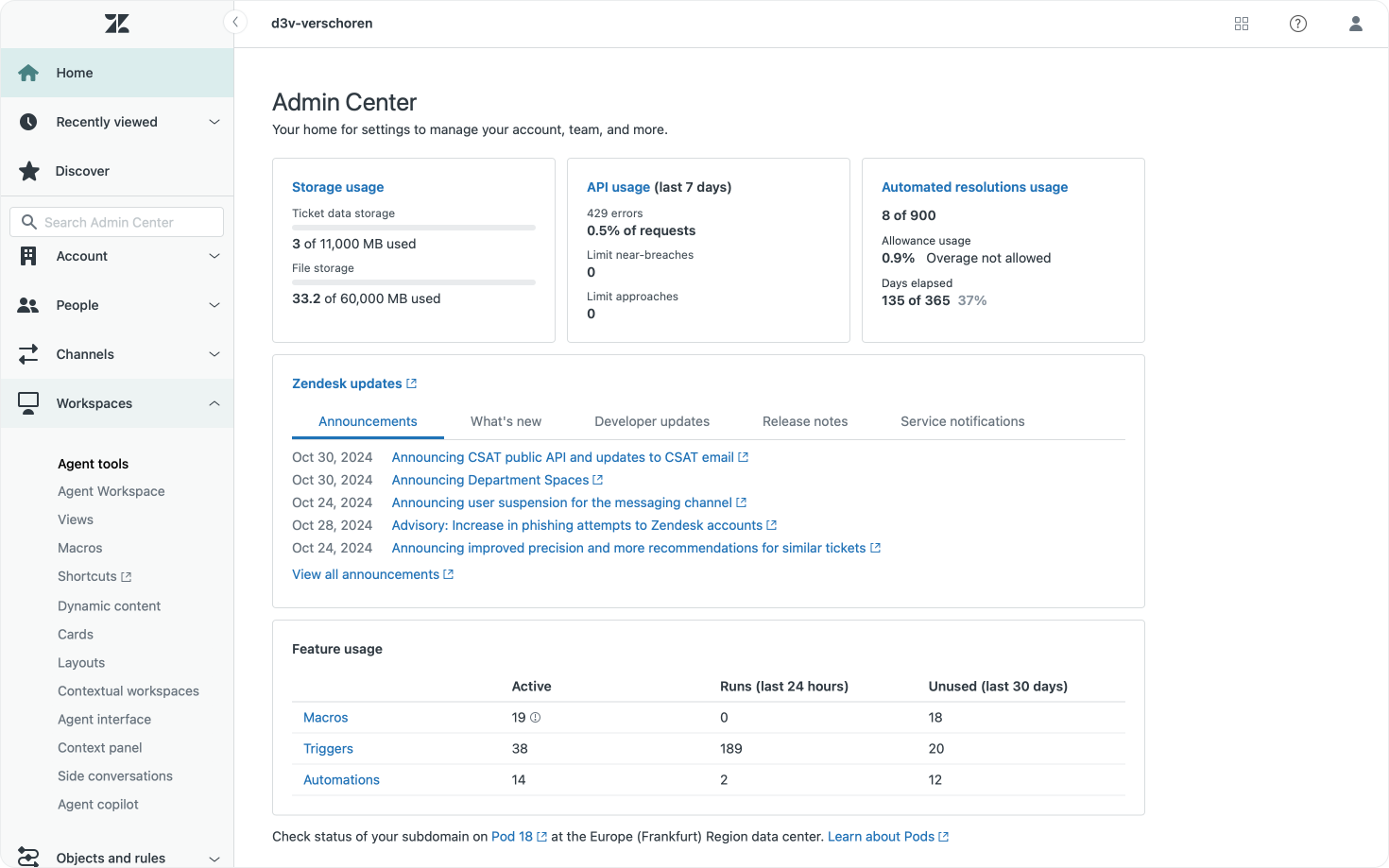
Task: Open Macros in the sidebar menu
Action: pos(80,548)
